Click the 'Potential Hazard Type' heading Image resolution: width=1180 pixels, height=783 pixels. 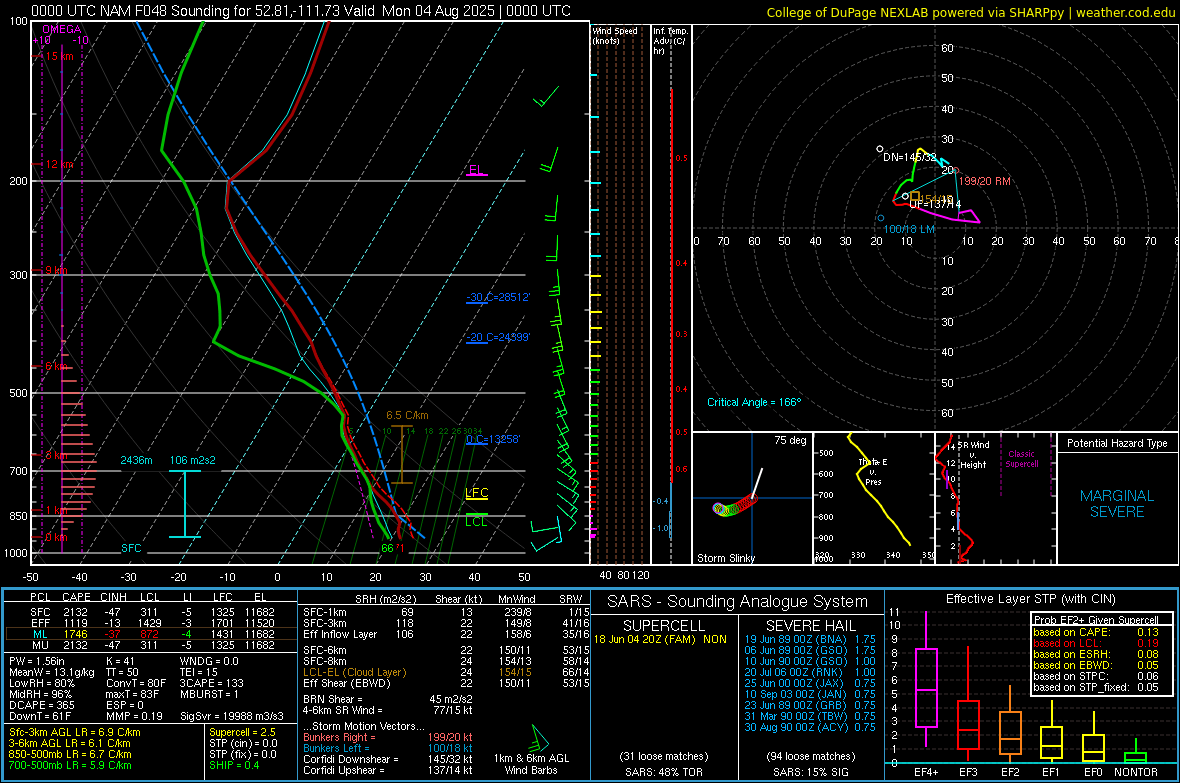[x=1117, y=443]
